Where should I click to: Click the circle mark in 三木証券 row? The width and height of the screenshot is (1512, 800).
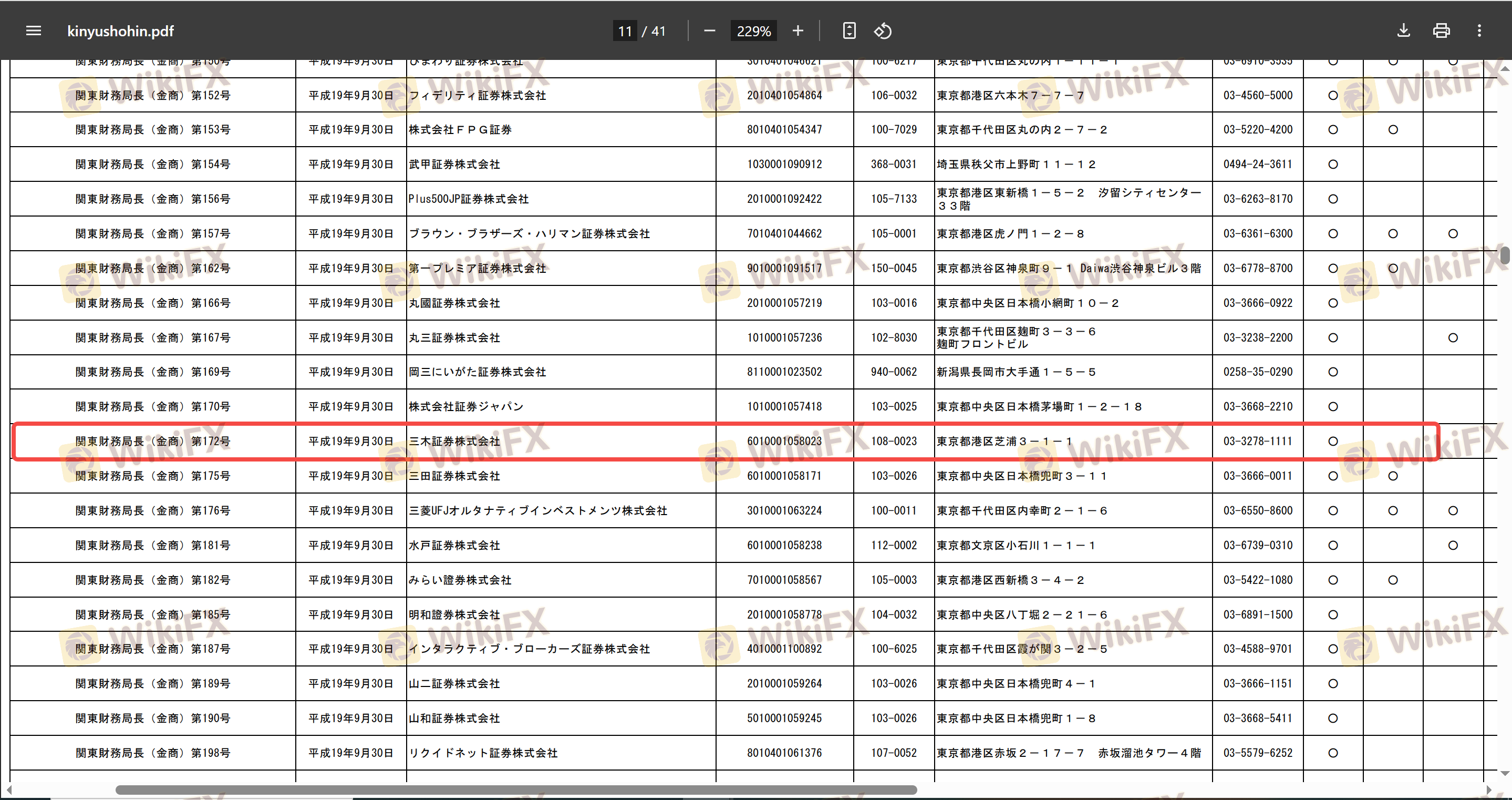pos(1332,441)
